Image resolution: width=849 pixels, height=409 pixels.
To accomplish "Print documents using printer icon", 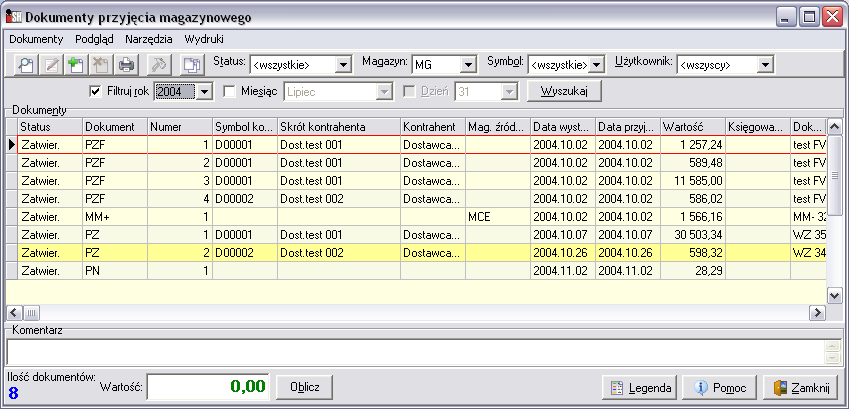I will 127,65.
